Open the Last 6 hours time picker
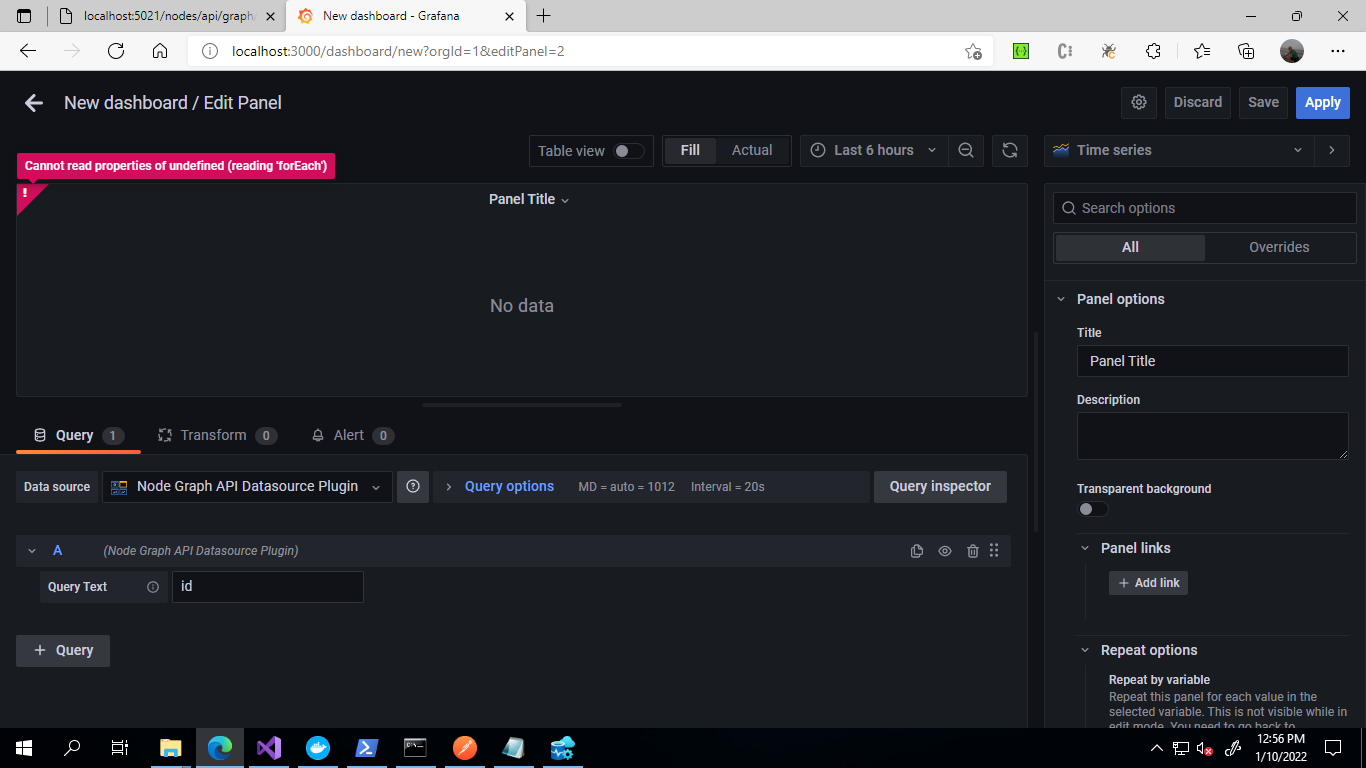The width and height of the screenshot is (1366, 768). (x=874, y=150)
